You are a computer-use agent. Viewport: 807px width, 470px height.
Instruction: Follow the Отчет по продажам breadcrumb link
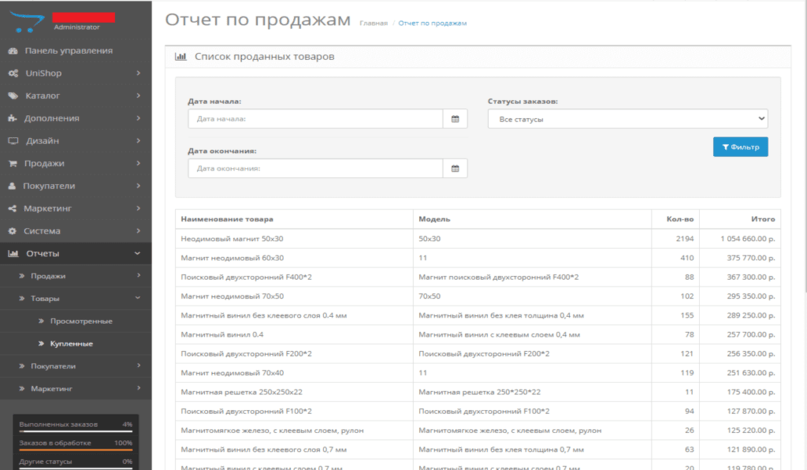432,23
